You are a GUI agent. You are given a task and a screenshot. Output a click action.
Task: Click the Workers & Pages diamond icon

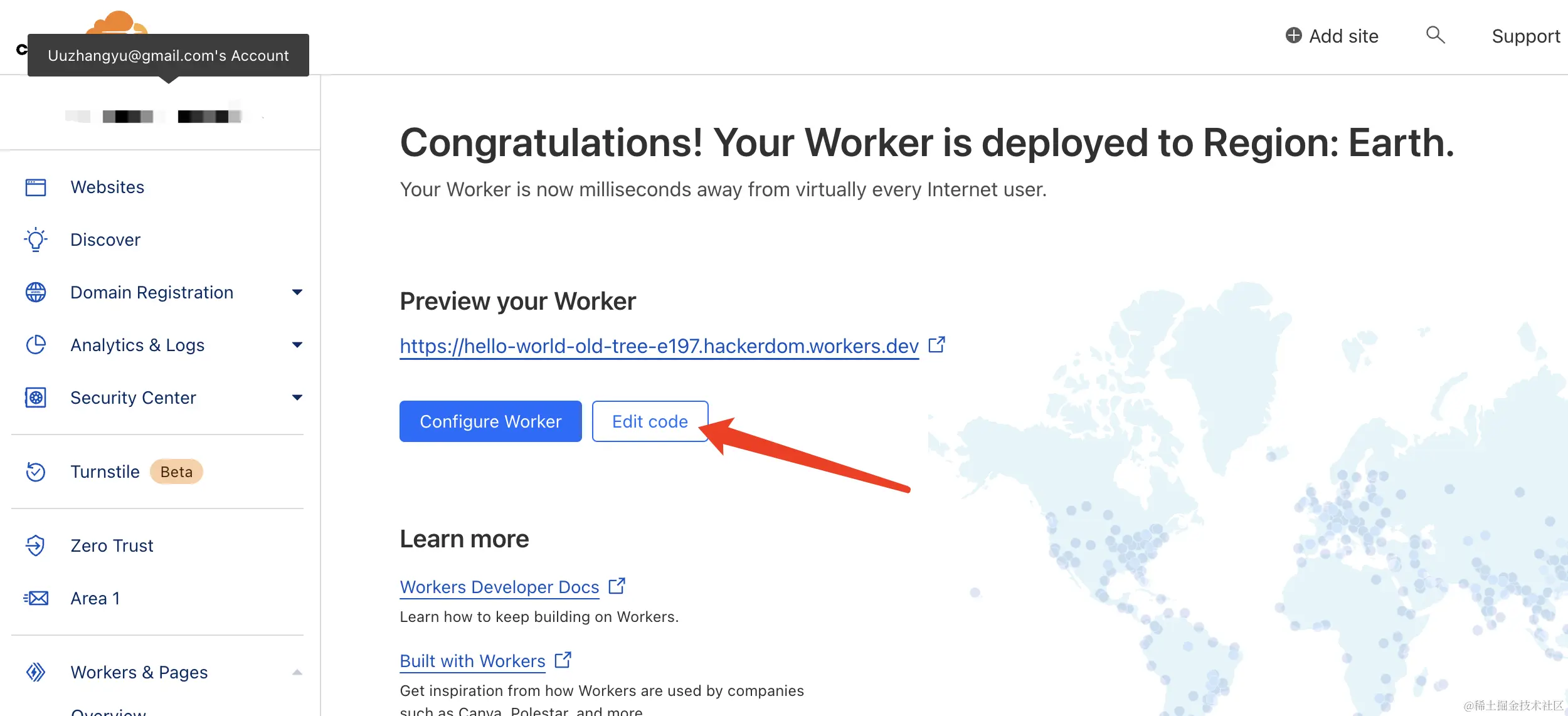pos(36,672)
